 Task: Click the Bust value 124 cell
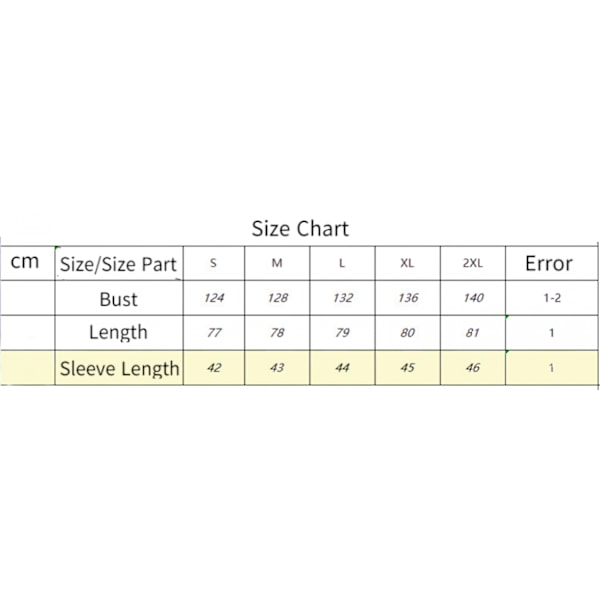tap(214, 298)
